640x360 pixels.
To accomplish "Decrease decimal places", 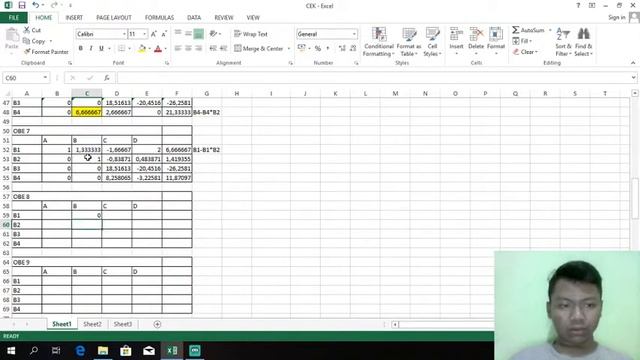I will pyautogui.click(x=353, y=48).
